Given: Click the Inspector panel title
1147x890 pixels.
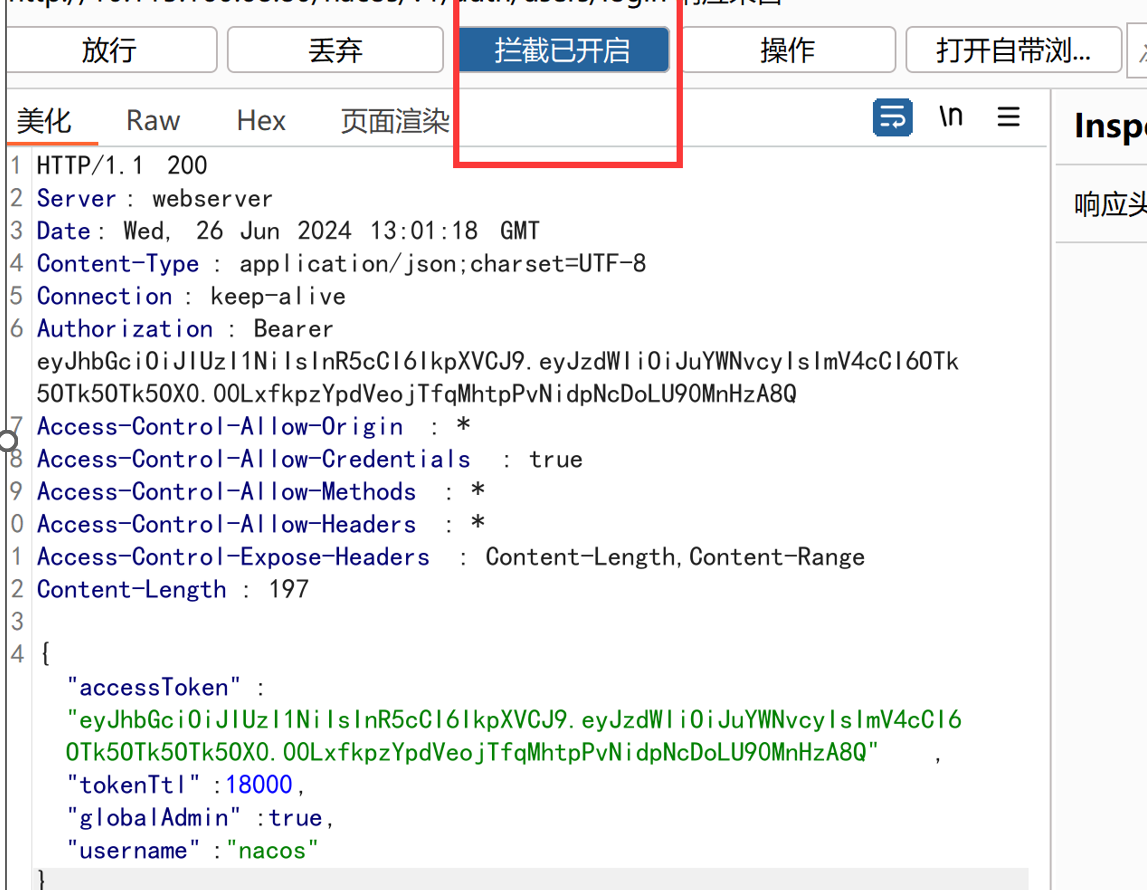Looking at the screenshot, I should [1110, 126].
